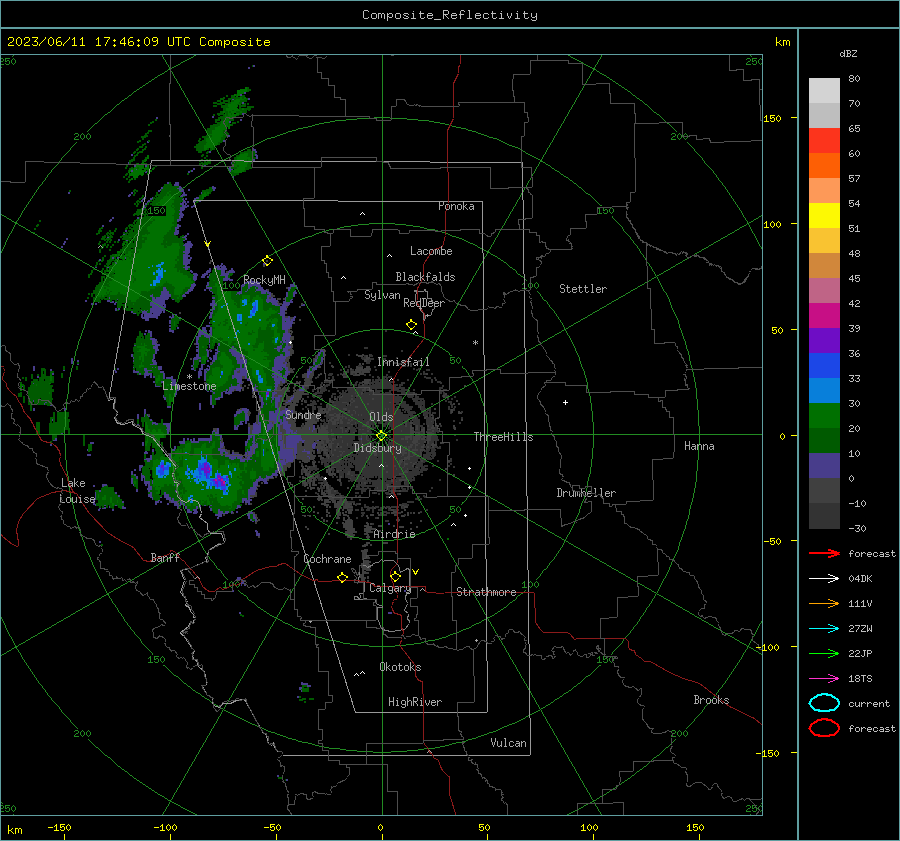Image resolution: width=900 pixels, height=841 pixels.
Task: Click yellow diamond marker near Cochrane
Action: click(342, 578)
